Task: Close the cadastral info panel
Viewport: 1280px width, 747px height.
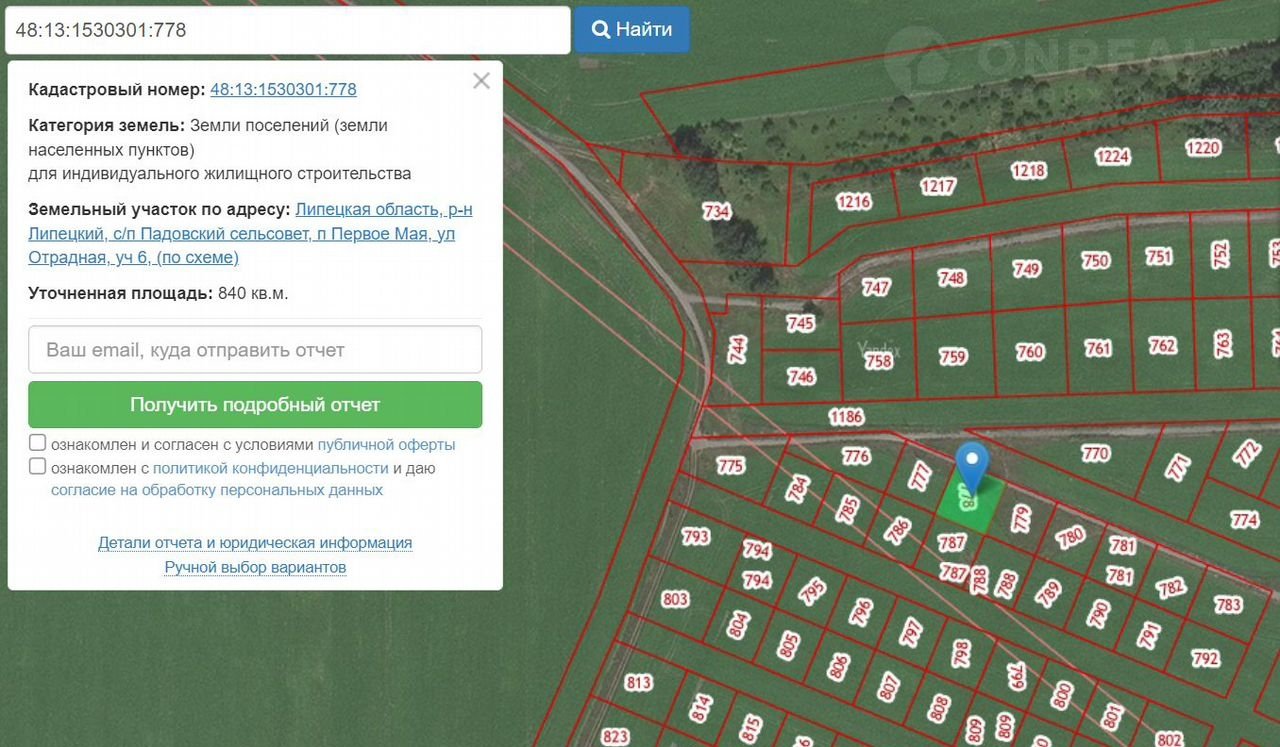Action: tap(481, 81)
